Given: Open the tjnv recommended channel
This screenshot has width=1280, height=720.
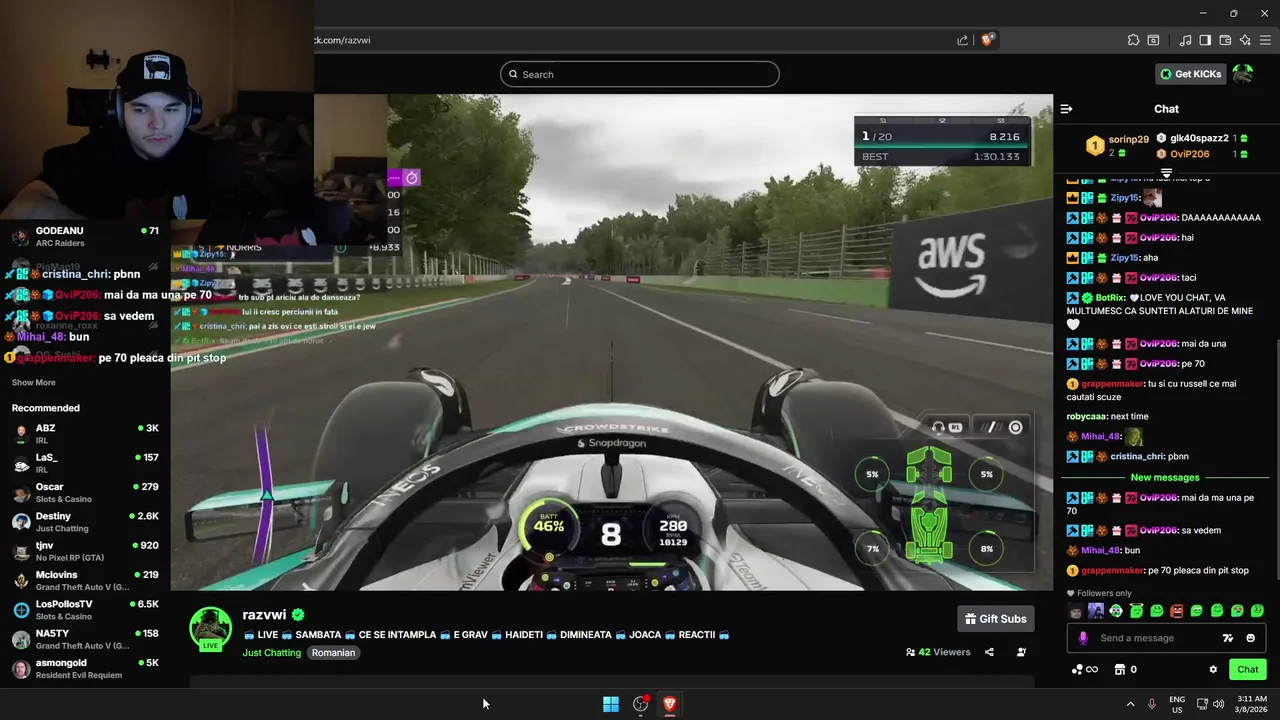Looking at the screenshot, I should [85, 551].
